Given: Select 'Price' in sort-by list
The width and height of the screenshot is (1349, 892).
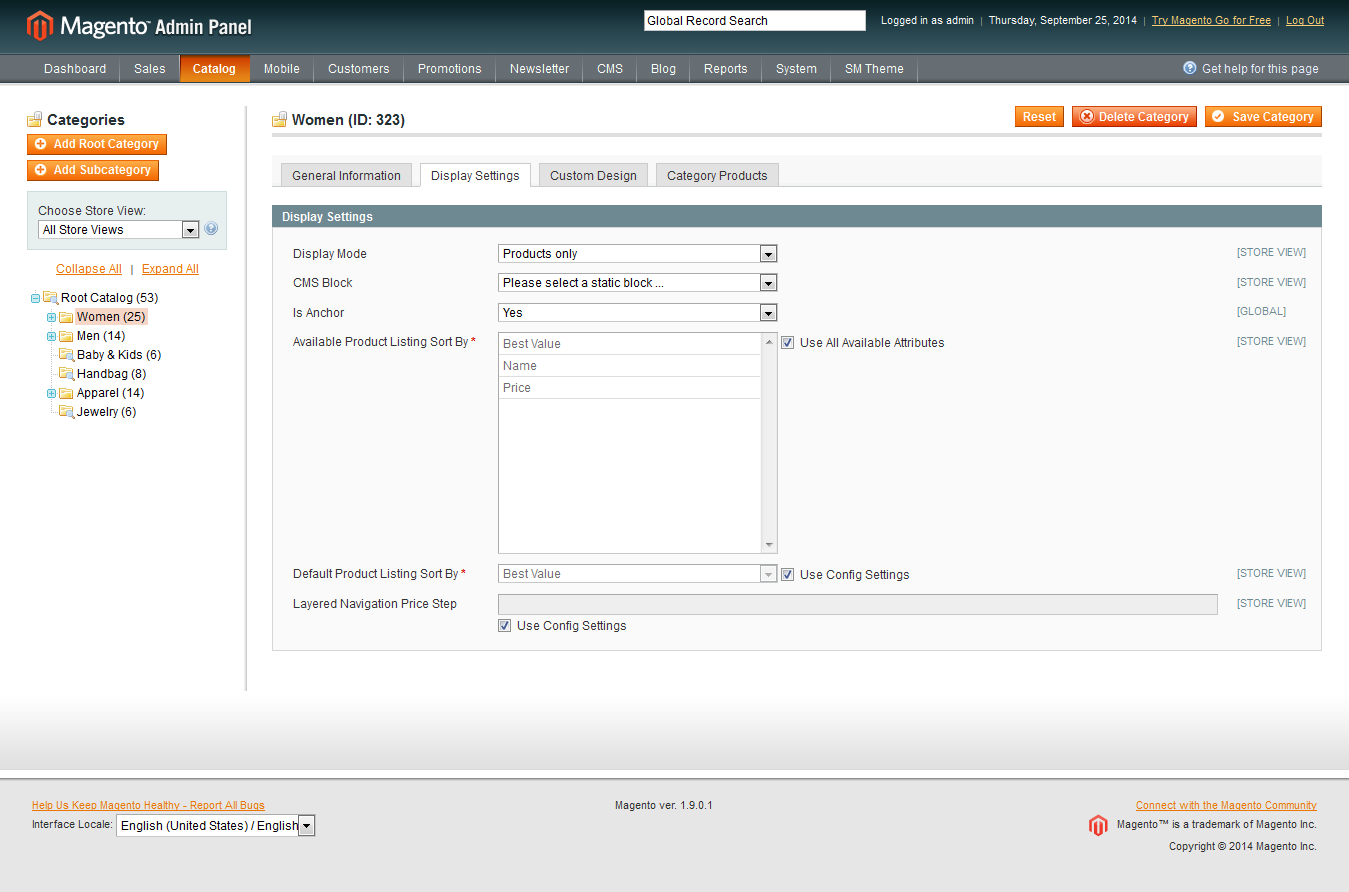Looking at the screenshot, I should [x=630, y=388].
